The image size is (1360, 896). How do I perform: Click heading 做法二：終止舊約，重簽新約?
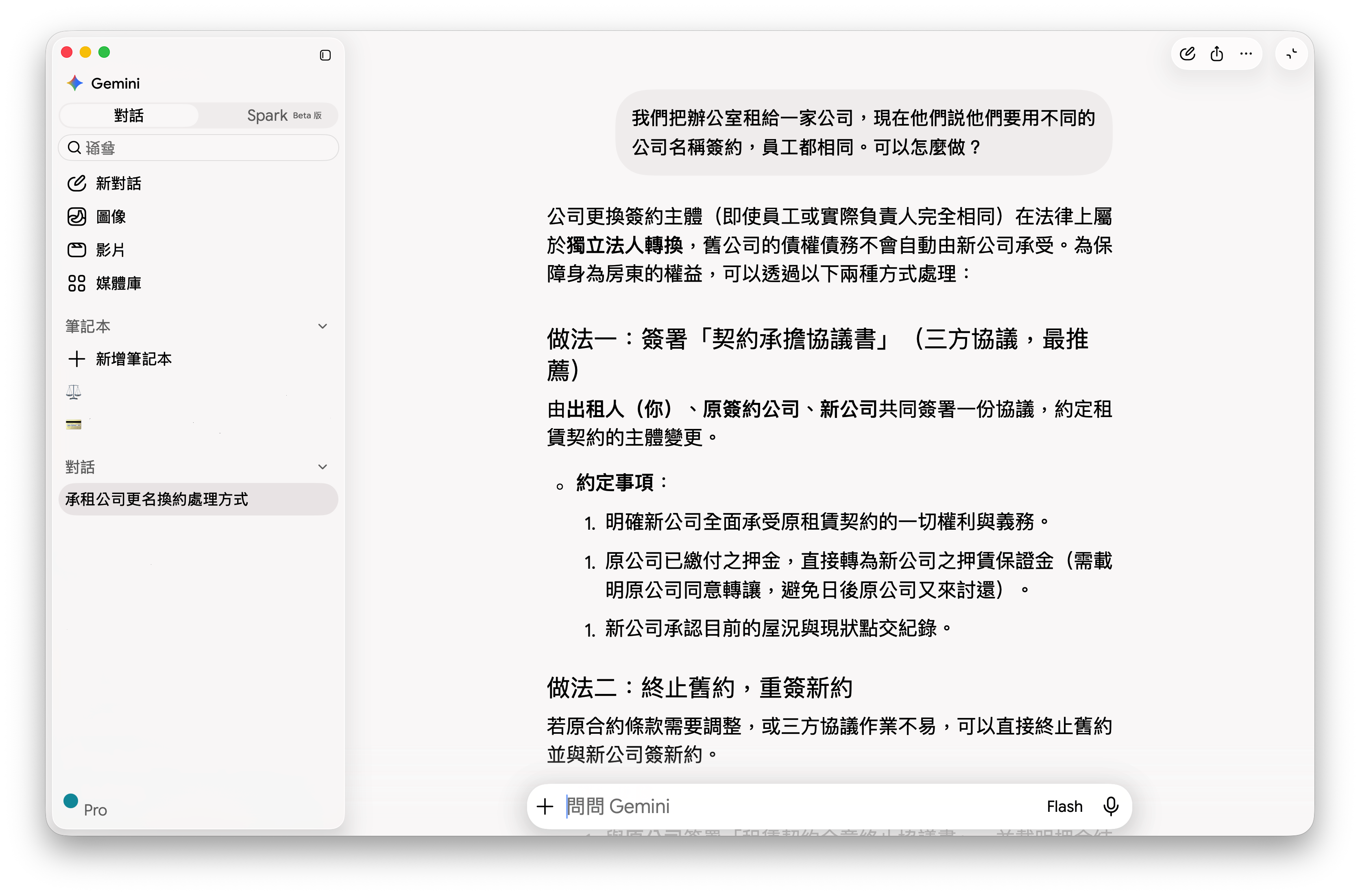click(700, 687)
